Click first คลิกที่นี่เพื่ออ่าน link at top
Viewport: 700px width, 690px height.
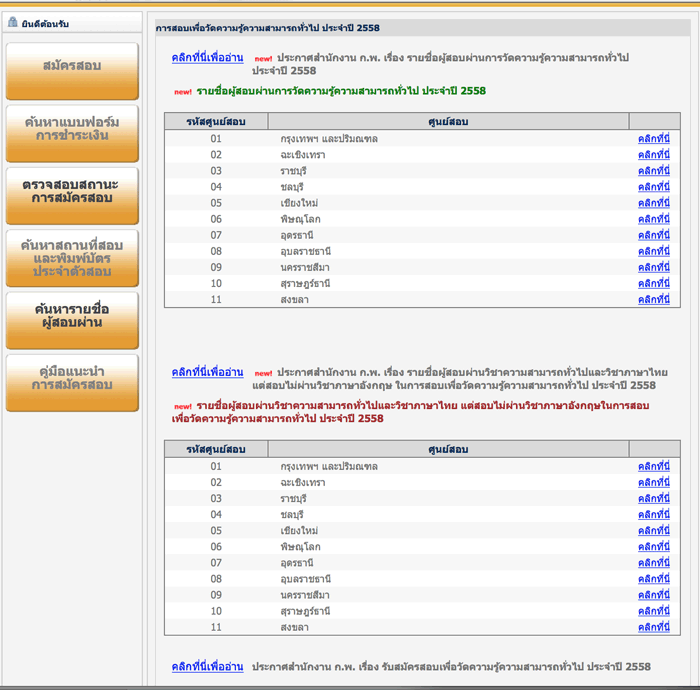tap(207, 58)
